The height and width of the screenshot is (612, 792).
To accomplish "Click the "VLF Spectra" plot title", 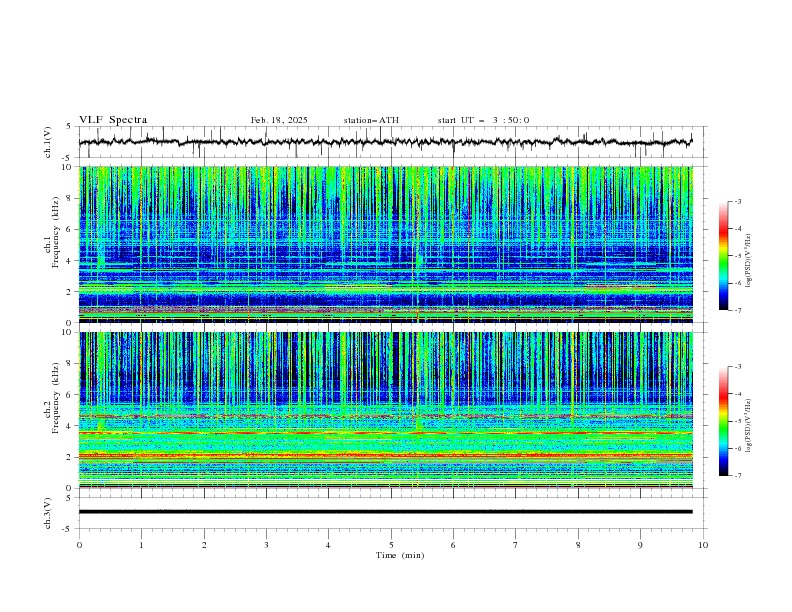I will pyautogui.click(x=113, y=120).
